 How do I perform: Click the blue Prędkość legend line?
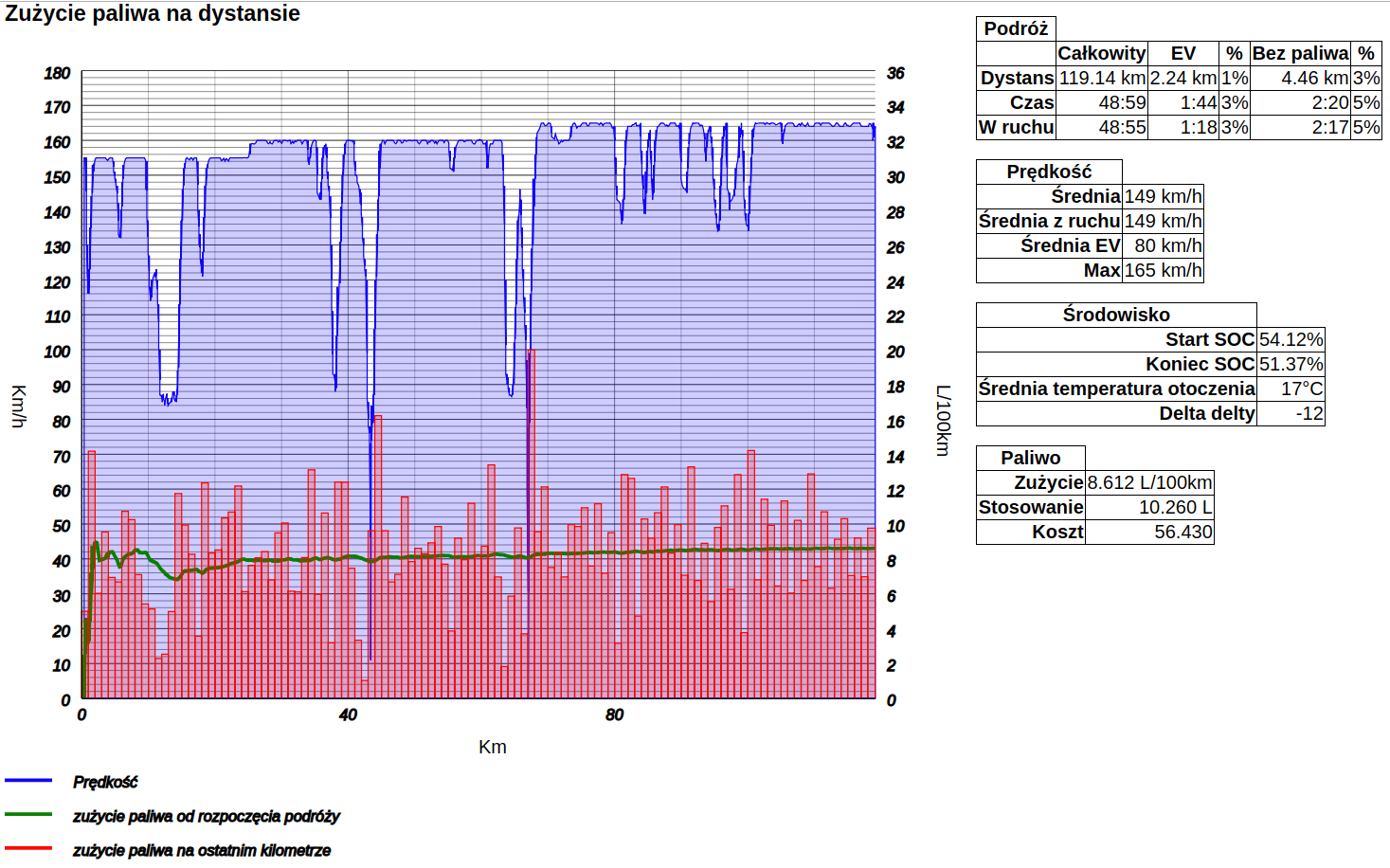(28, 781)
